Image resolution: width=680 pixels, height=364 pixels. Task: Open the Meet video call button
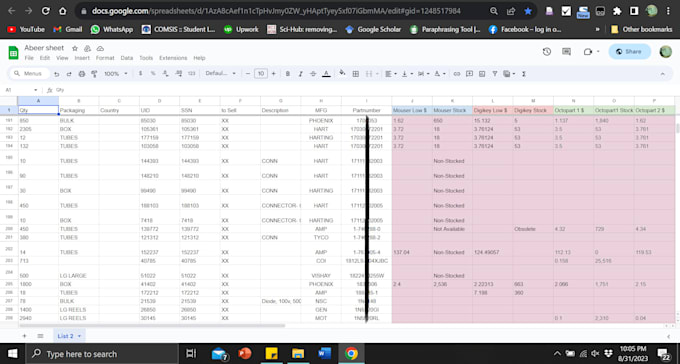[591, 52]
